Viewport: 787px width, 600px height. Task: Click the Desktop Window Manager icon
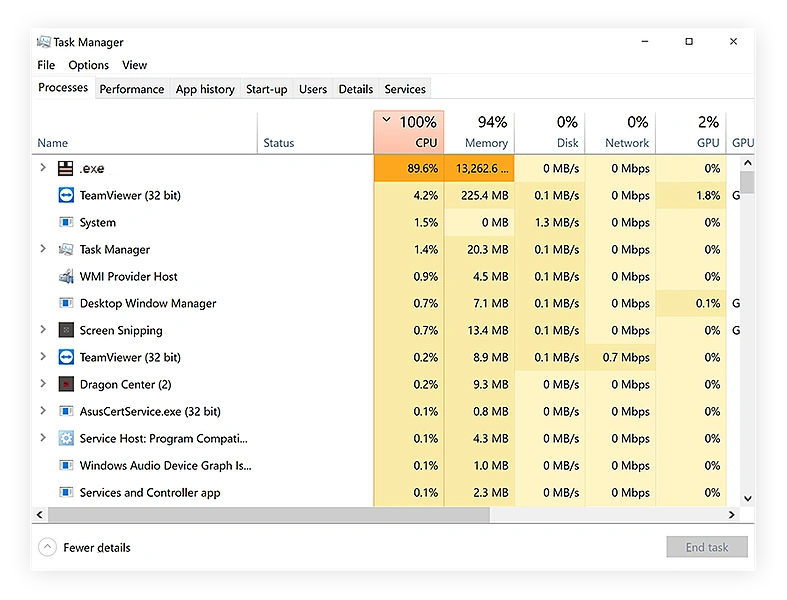(66, 304)
